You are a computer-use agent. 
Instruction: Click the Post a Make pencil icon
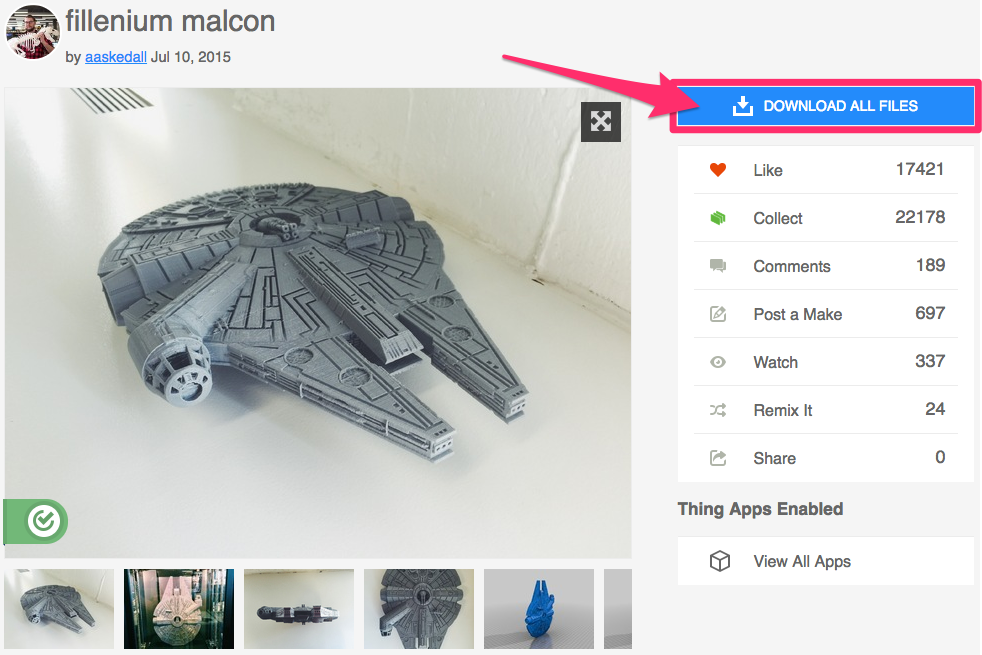[717, 314]
